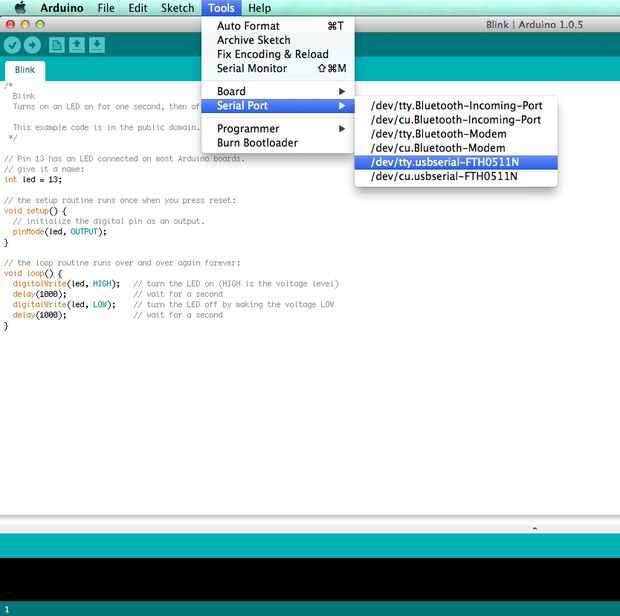
Task: Close the open Tools menu
Action: point(221,8)
